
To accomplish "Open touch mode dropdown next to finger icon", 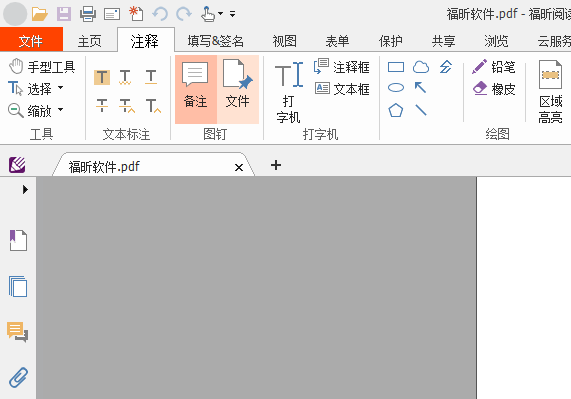I will [220, 14].
